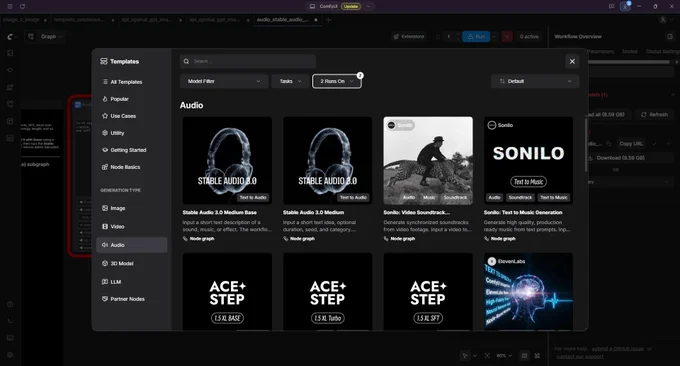Toggle link visibility icon on canvas toolbar

pyautogui.click(x=537, y=356)
